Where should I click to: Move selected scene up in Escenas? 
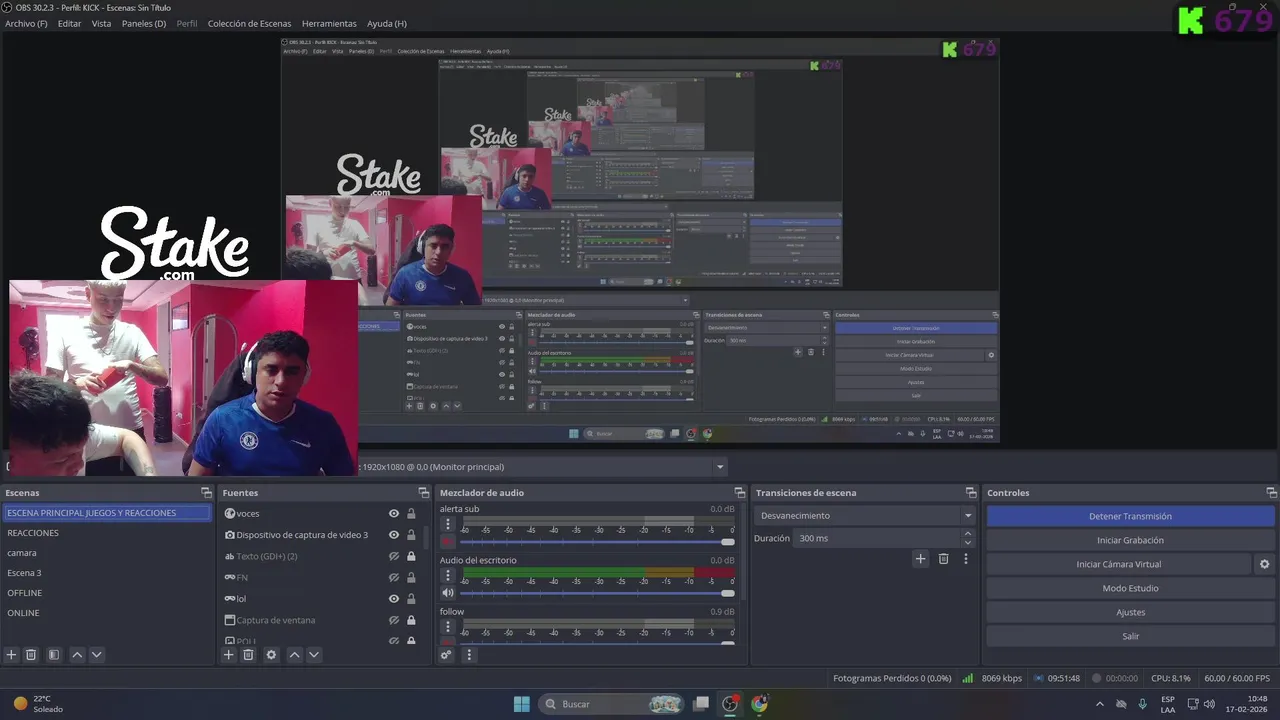(77, 655)
